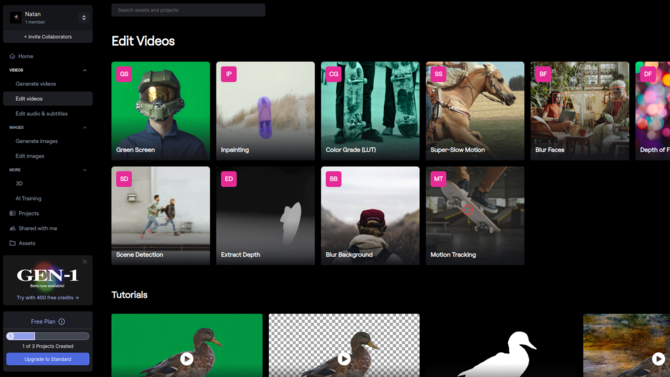Screen dimensions: 670x377
Task: Click the projects created progress bar
Action: (48, 336)
